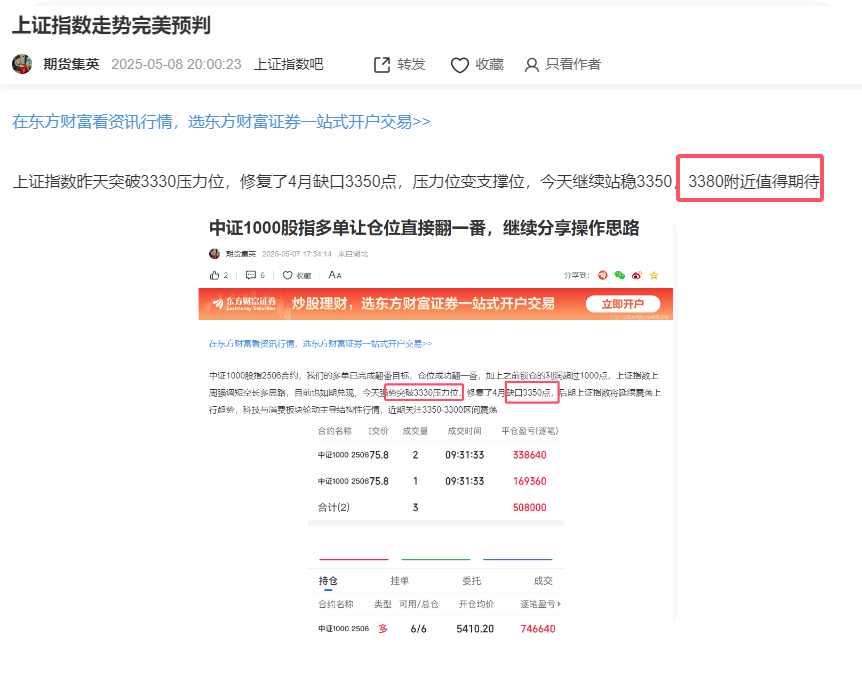Click the 成交量 column header
Viewport: 862px width, 687px height.
415,431
